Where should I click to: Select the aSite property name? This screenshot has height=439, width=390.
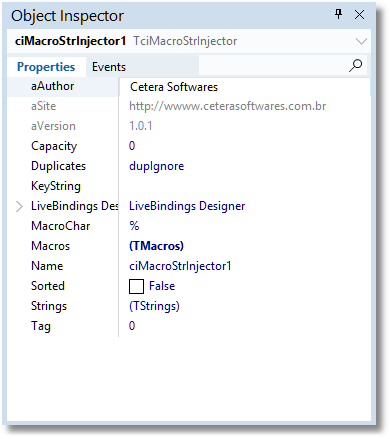point(44,106)
